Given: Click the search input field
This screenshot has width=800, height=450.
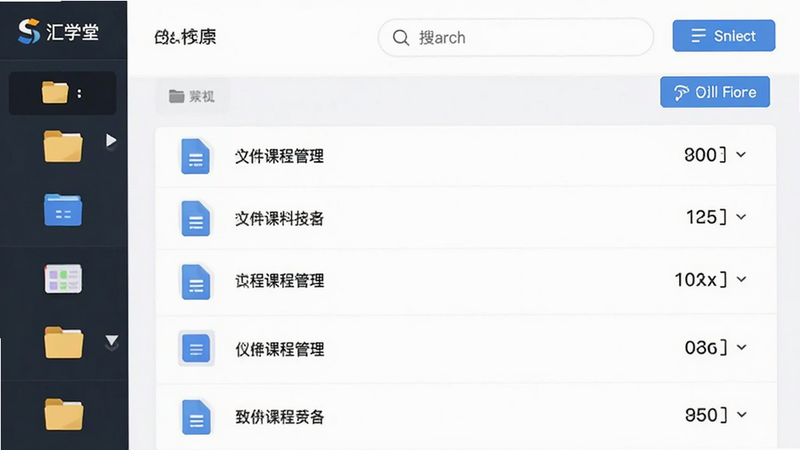Looking at the screenshot, I should (515, 37).
